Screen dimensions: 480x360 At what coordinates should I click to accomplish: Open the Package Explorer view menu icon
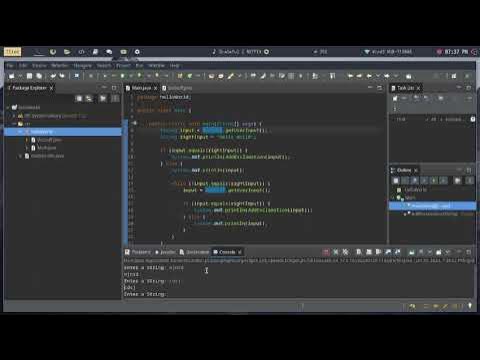115,98
